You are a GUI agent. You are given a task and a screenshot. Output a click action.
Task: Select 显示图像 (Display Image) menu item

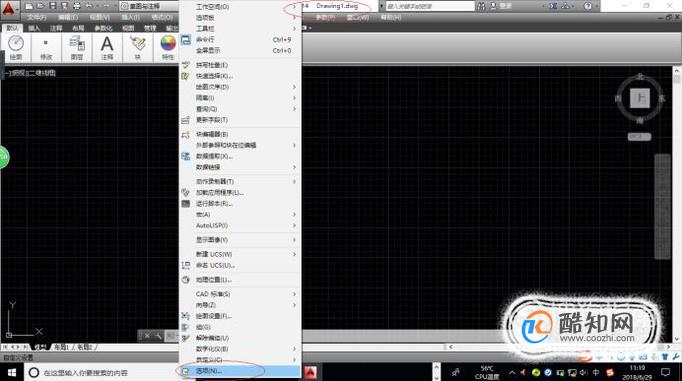pos(240,240)
